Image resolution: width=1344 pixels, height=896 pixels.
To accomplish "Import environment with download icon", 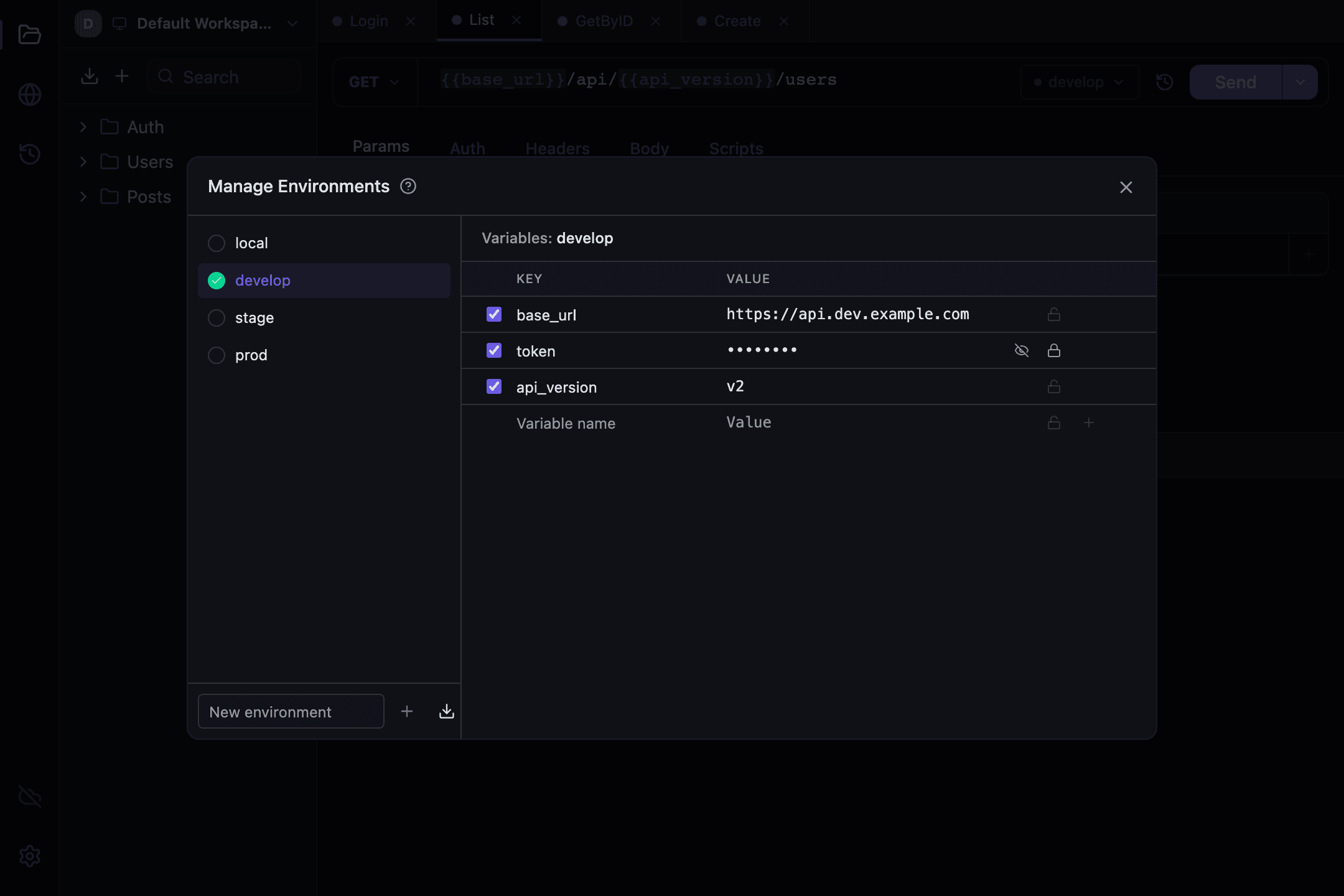I will (446, 711).
